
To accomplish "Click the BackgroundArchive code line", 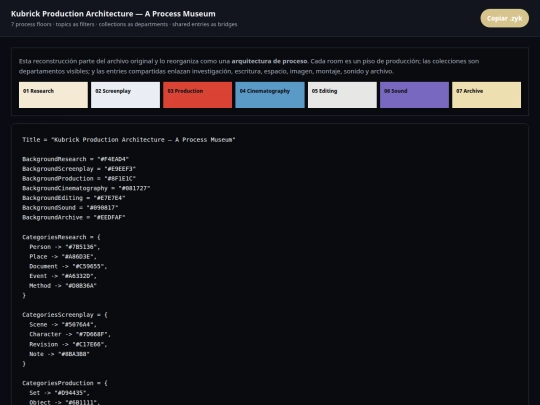I will click(x=74, y=217).
